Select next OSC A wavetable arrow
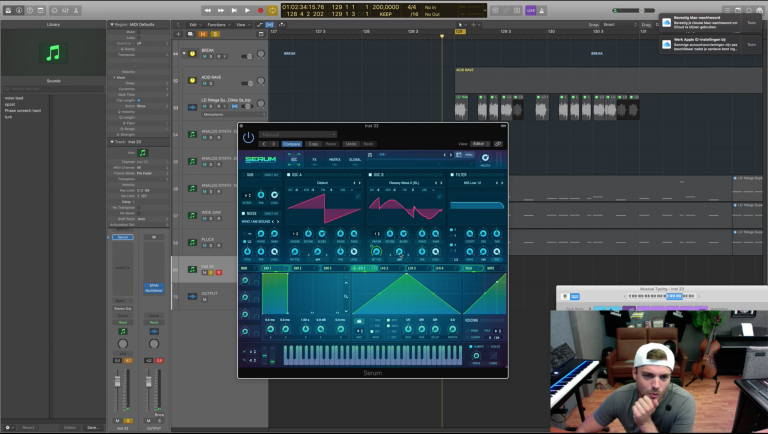The image size is (768, 434). point(360,183)
